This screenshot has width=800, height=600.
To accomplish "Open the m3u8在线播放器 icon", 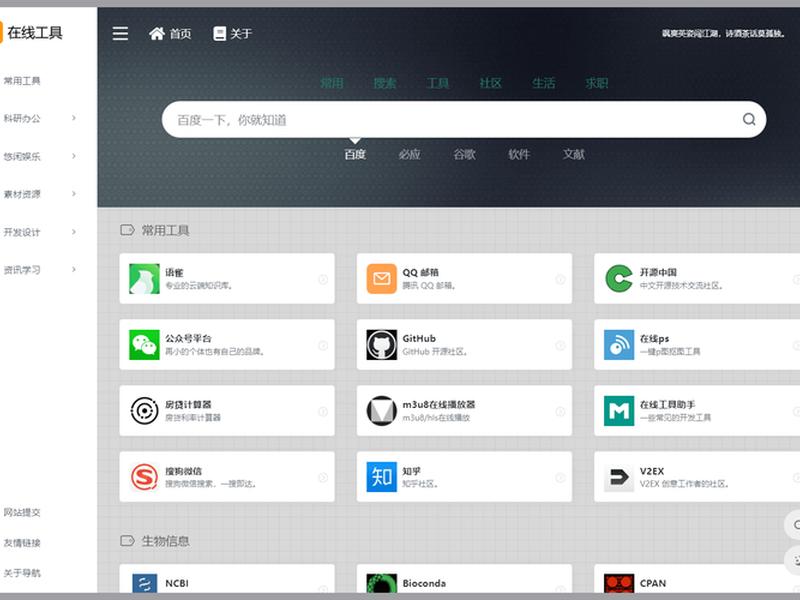I will 382,411.
